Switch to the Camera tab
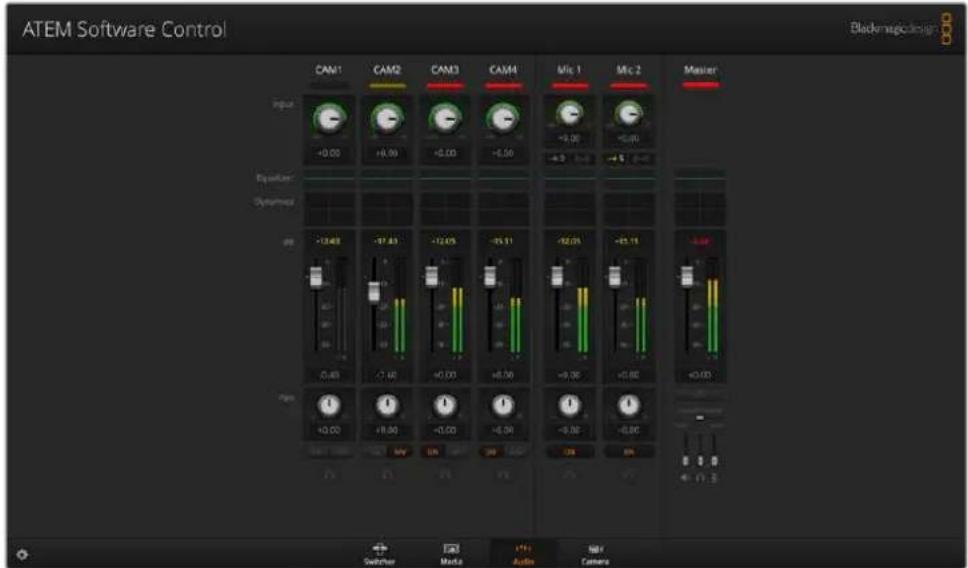Viewport: 968px width, 568px height. [x=595, y=554]
